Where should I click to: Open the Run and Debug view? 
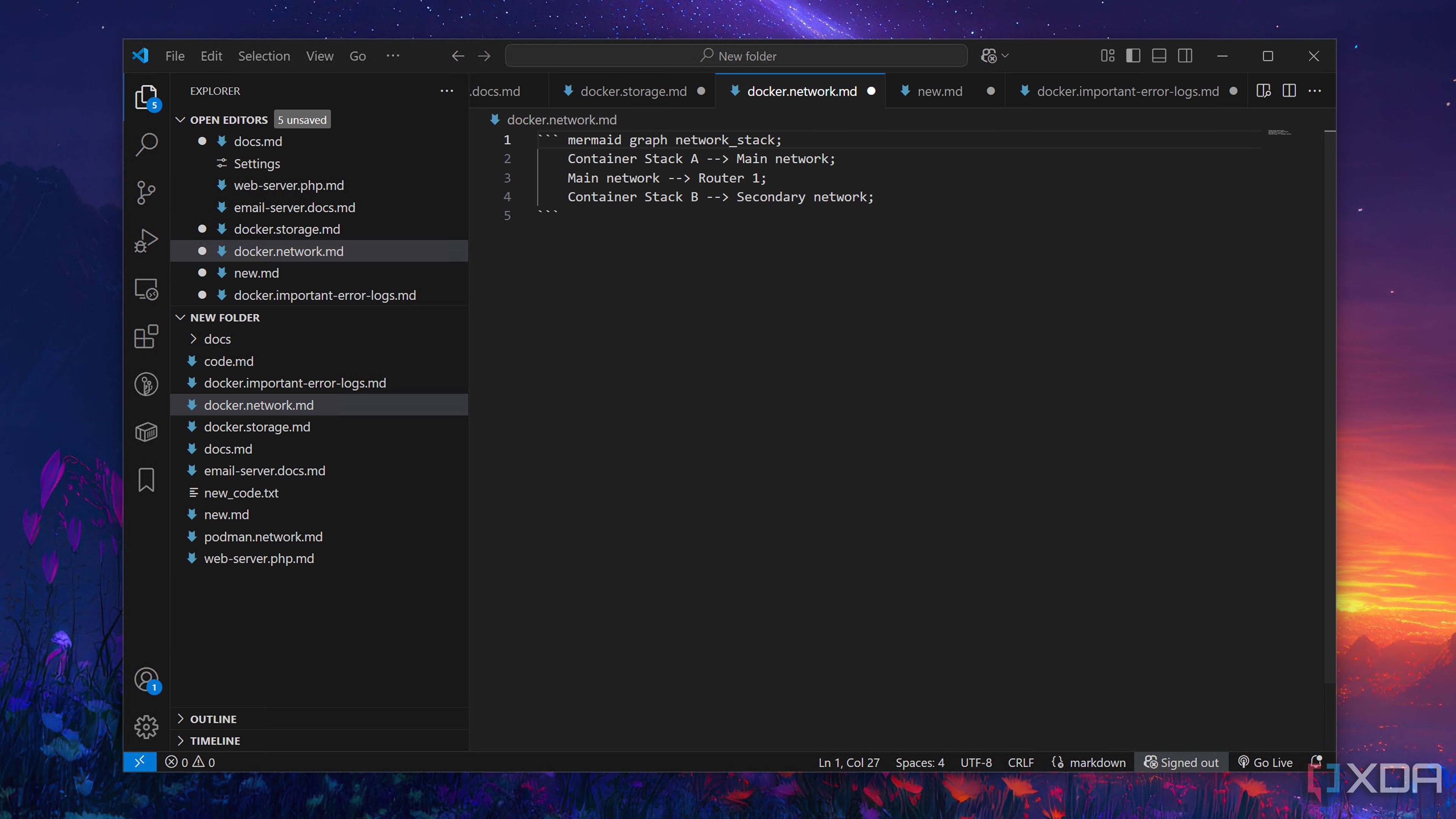pos(146,241)
